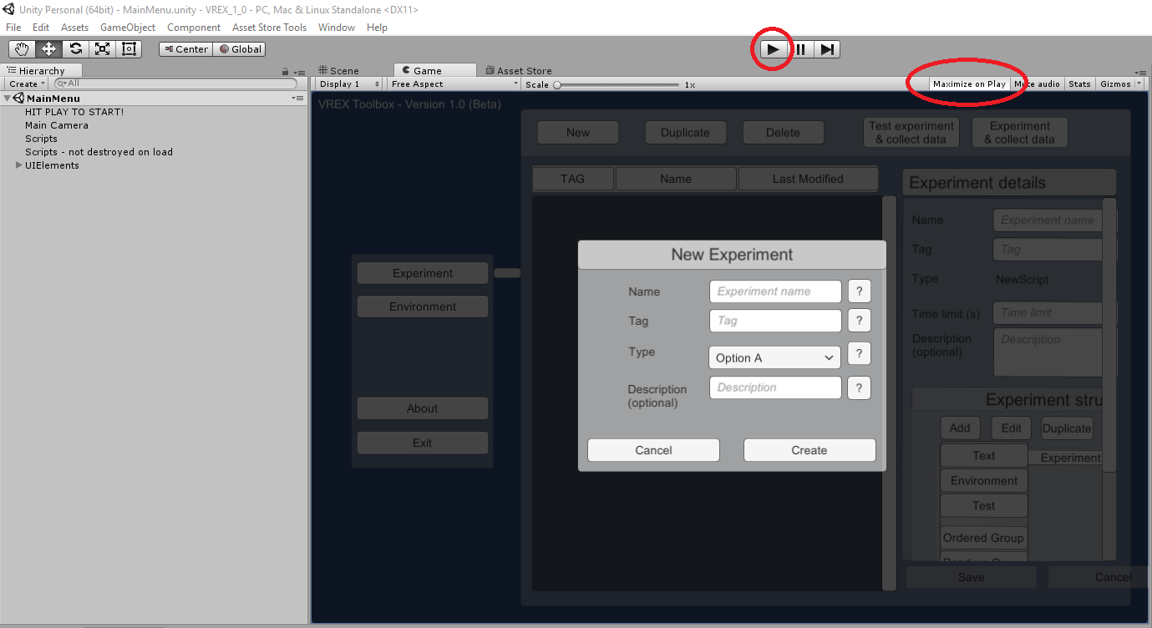Switch to the Scene tab
This screenshot has height=628, width=1152.
point(339,71)
